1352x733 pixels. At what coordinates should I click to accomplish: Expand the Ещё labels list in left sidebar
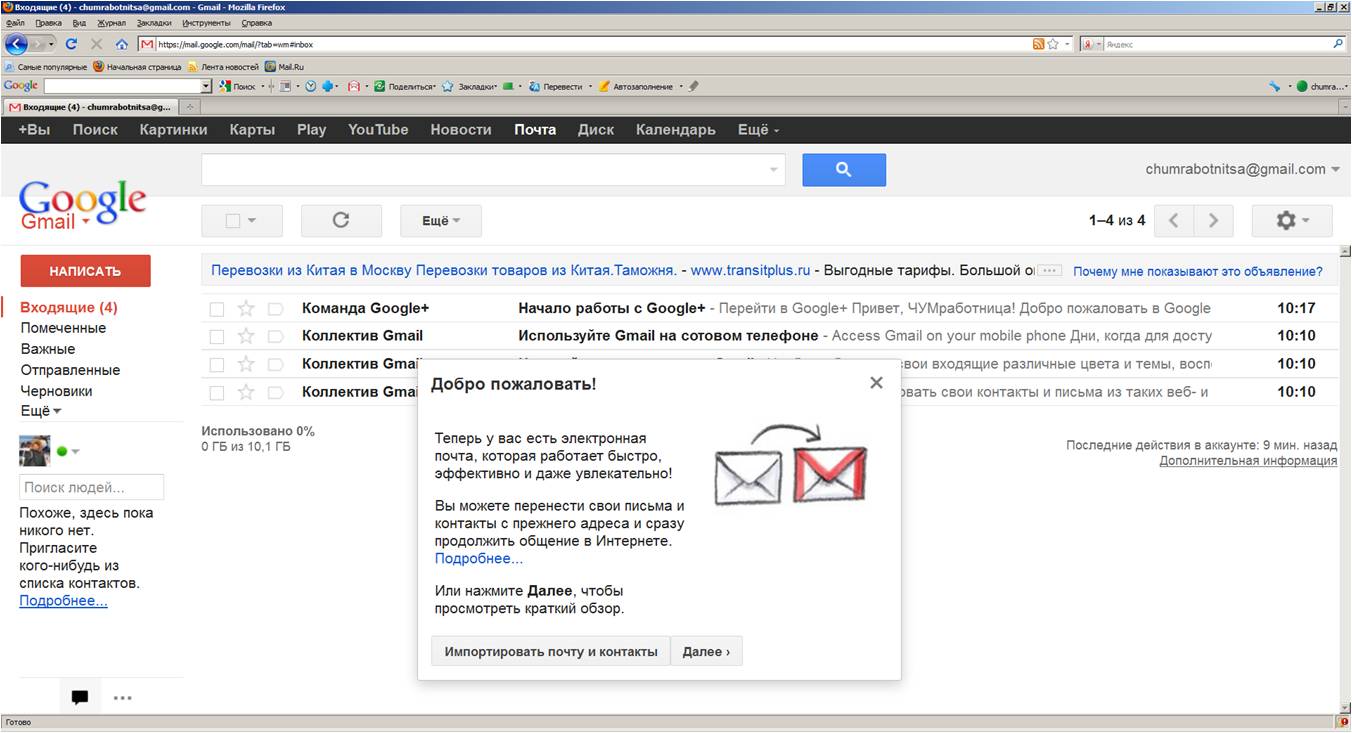pos(41,411)
